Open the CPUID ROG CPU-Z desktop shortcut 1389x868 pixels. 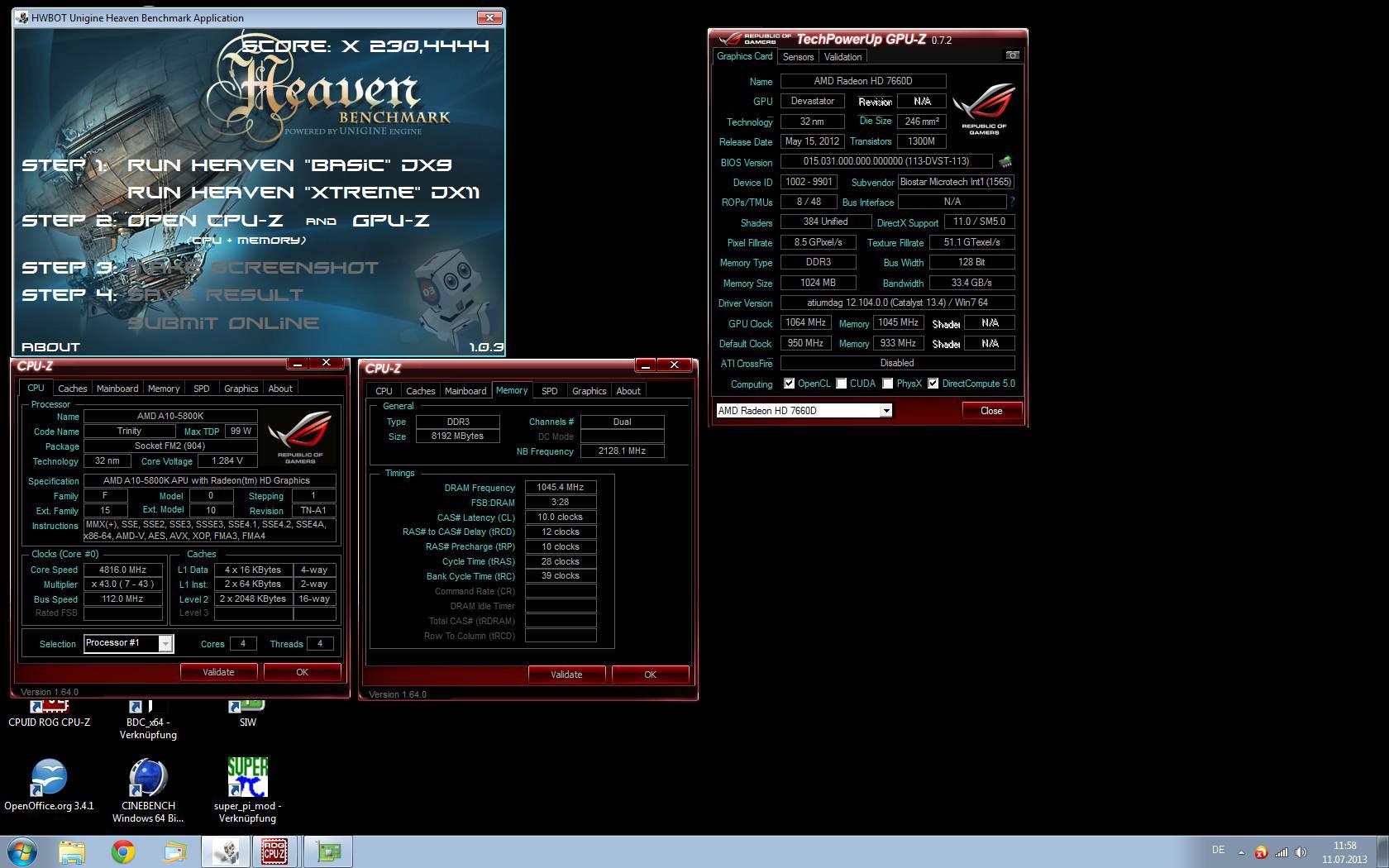tap(49, 714)
